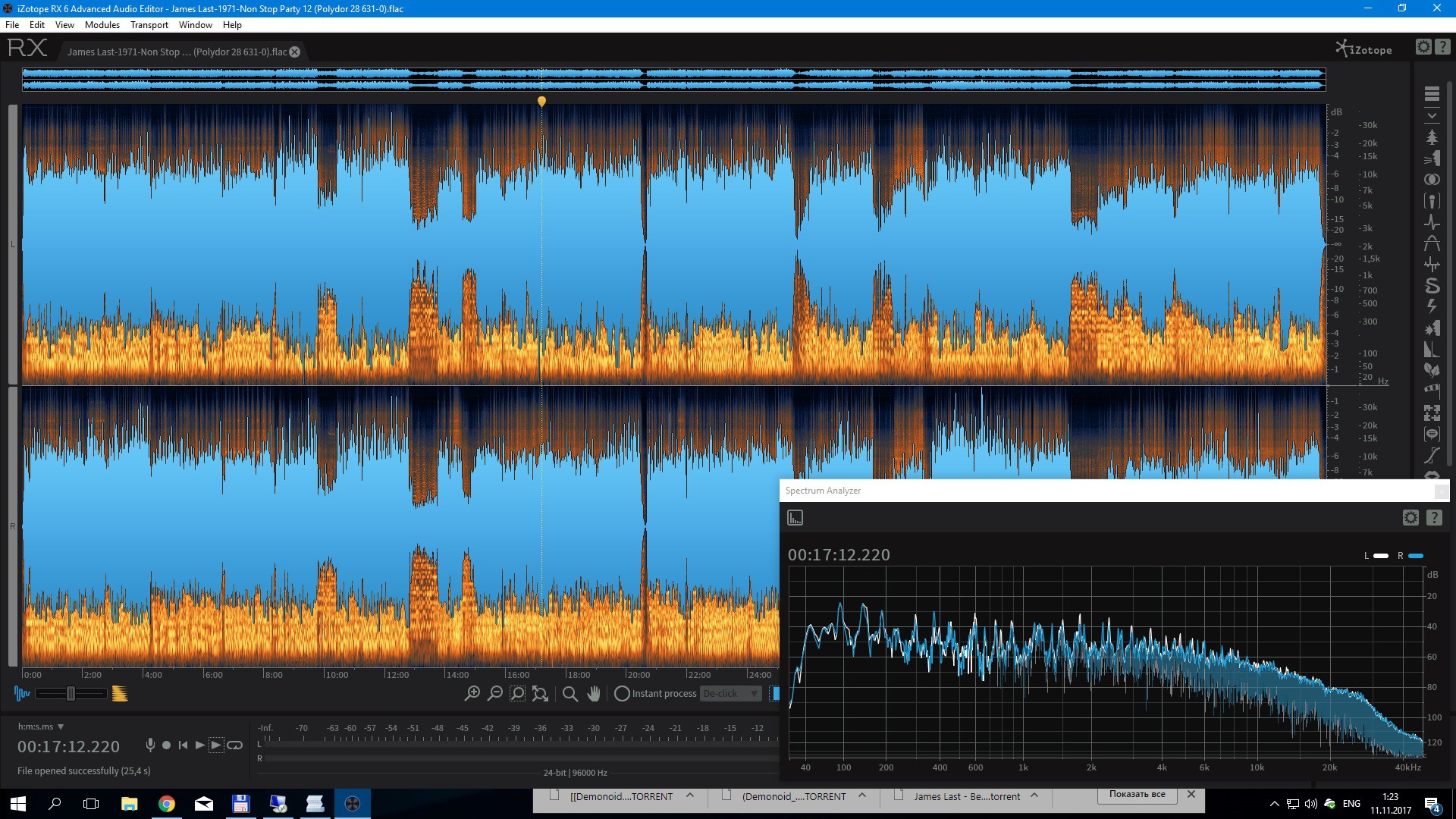
Task: Open the Deconstruct module icon
Action: (x=1432, y=413)
